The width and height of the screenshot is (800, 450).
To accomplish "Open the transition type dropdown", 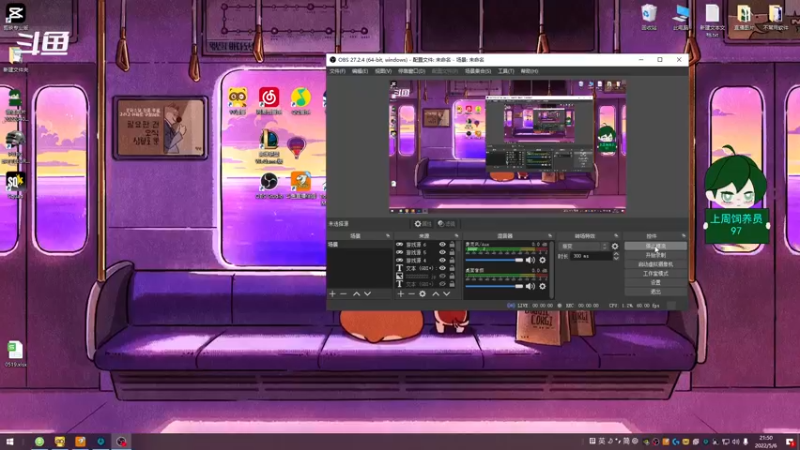I will (583, 246).
